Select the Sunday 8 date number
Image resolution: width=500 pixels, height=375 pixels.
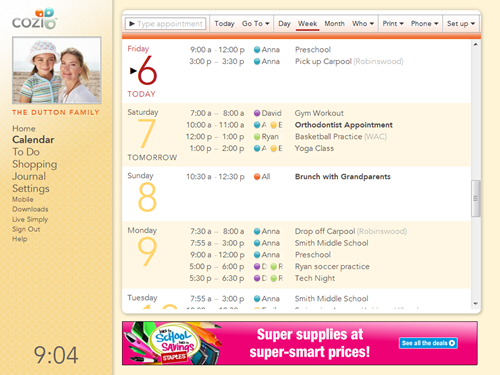coord(147,197)
